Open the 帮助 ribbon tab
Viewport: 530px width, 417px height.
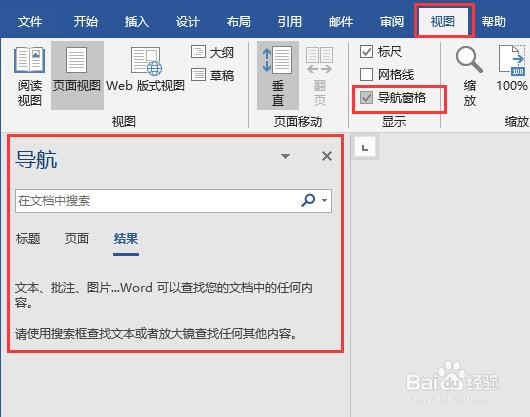pyautogui.click(x=493, y=22)
